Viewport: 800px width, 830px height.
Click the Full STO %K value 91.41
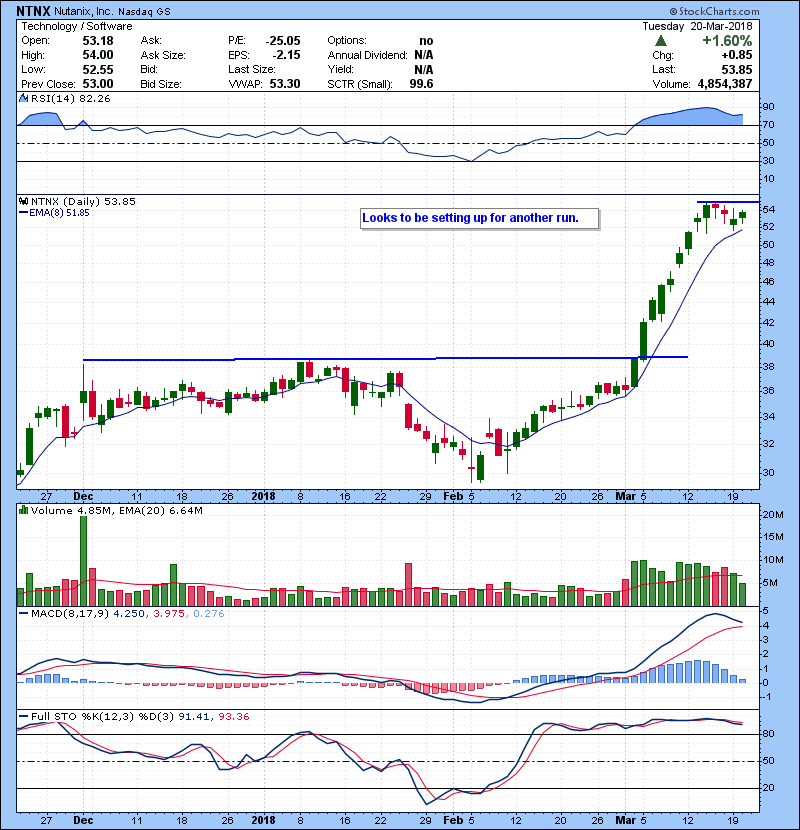pyautogui.click(x=194, y=717)
